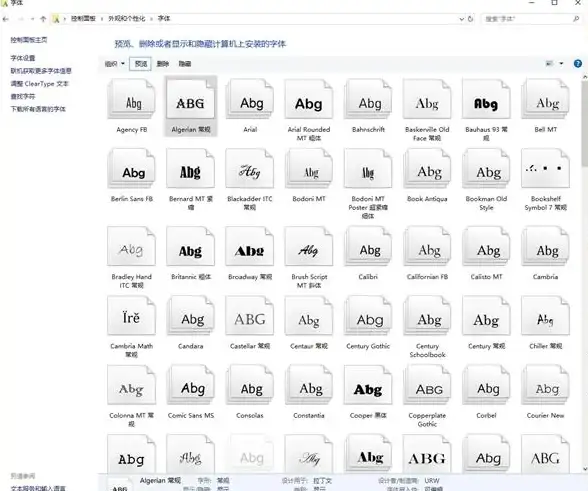Image resolution: width=588 pixels, height=491 pixels.
Task: Select the Calisto MT font icon
Action: click(486, 246)
